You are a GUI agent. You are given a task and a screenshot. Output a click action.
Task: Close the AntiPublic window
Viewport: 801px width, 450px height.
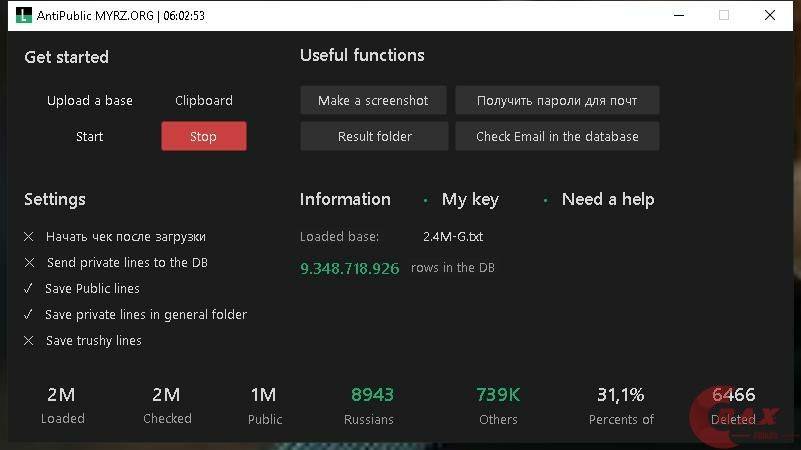pos(769,16)
